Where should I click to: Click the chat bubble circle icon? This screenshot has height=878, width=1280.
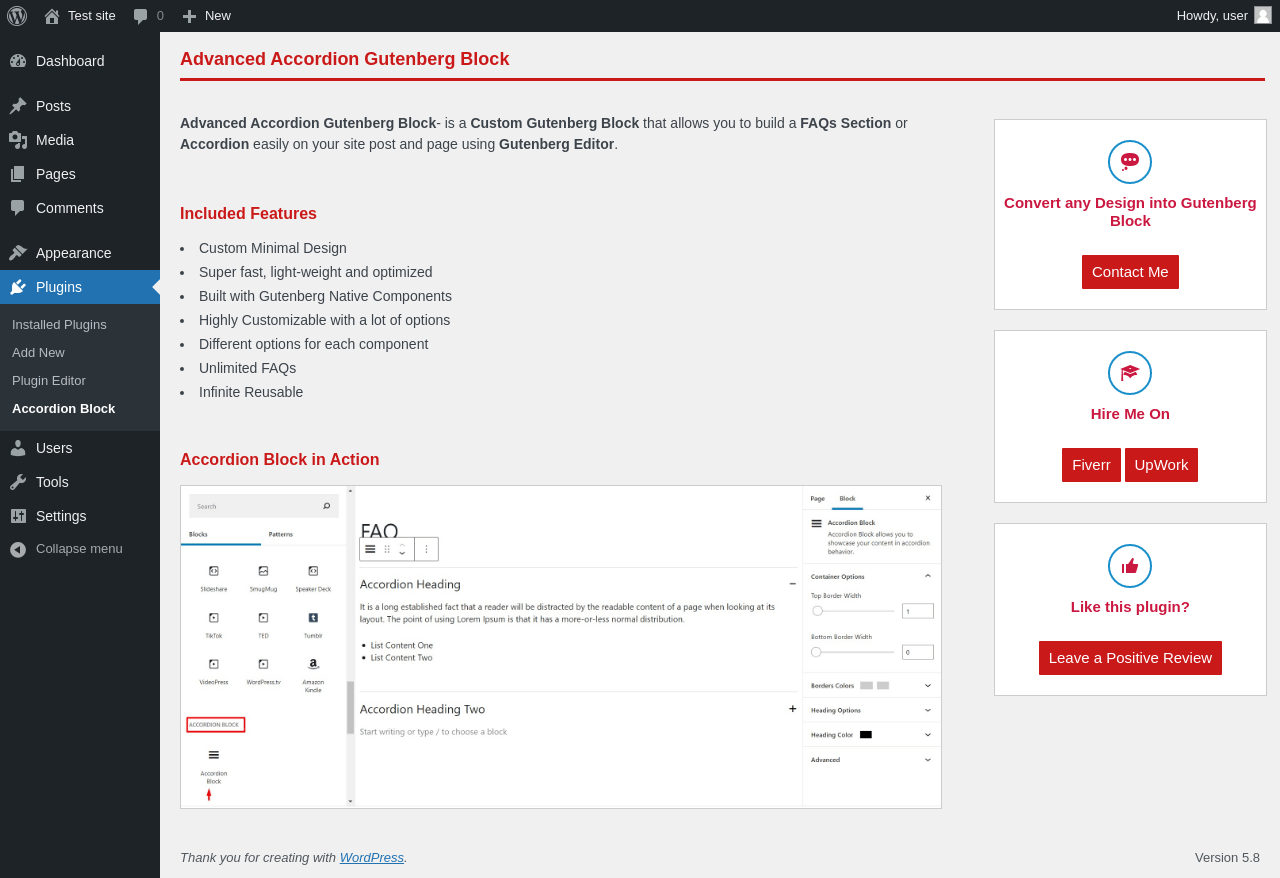(1130, 162)
